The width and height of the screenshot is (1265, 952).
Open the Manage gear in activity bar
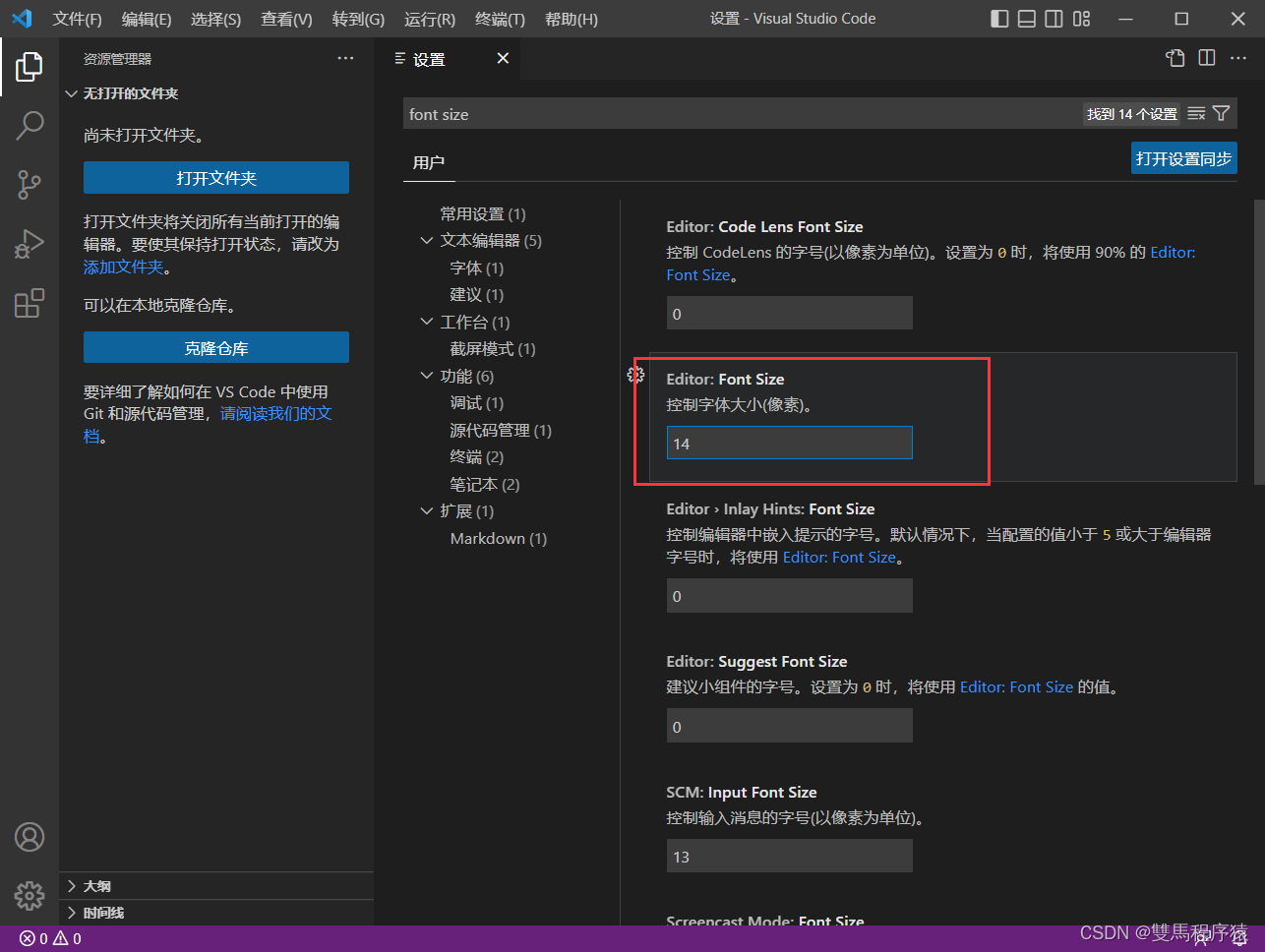click(30, 896)
